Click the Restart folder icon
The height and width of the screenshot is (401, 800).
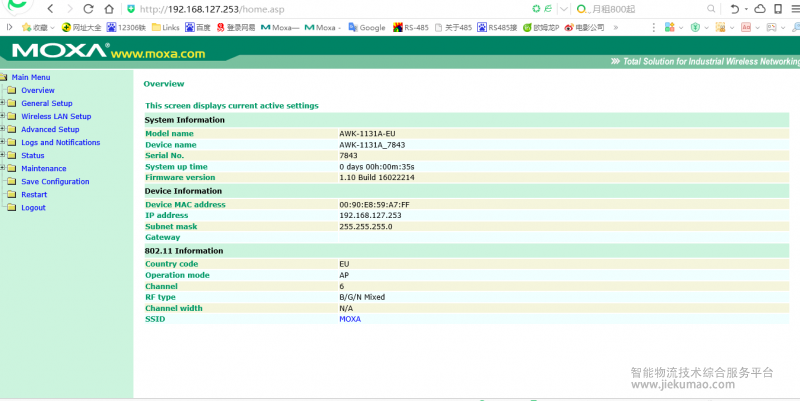[12, 194]
